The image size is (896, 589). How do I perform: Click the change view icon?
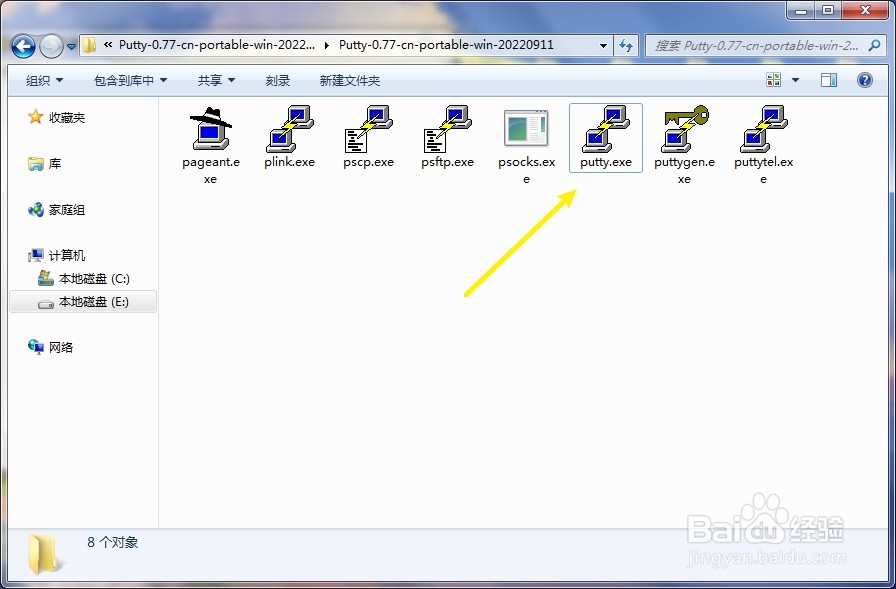coord(774,80)
